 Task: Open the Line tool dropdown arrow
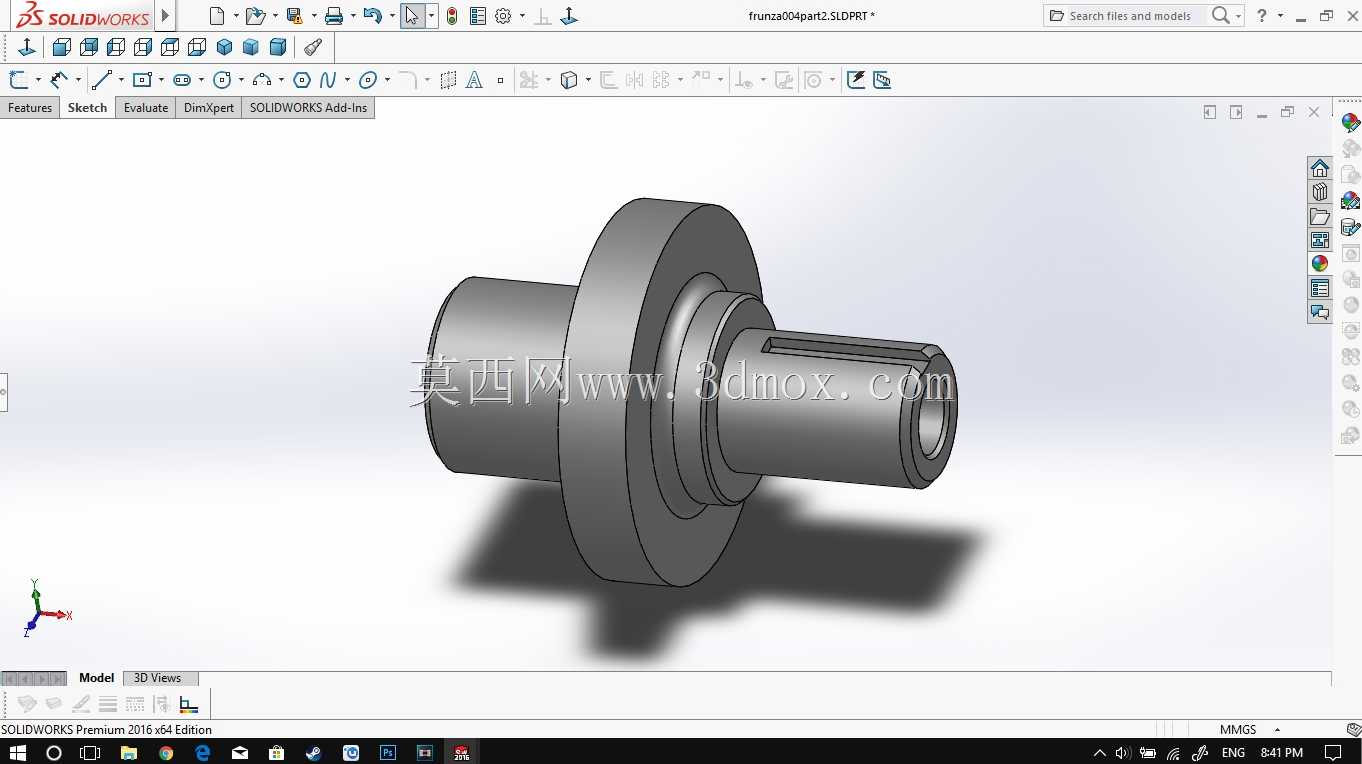click(121, 80)
